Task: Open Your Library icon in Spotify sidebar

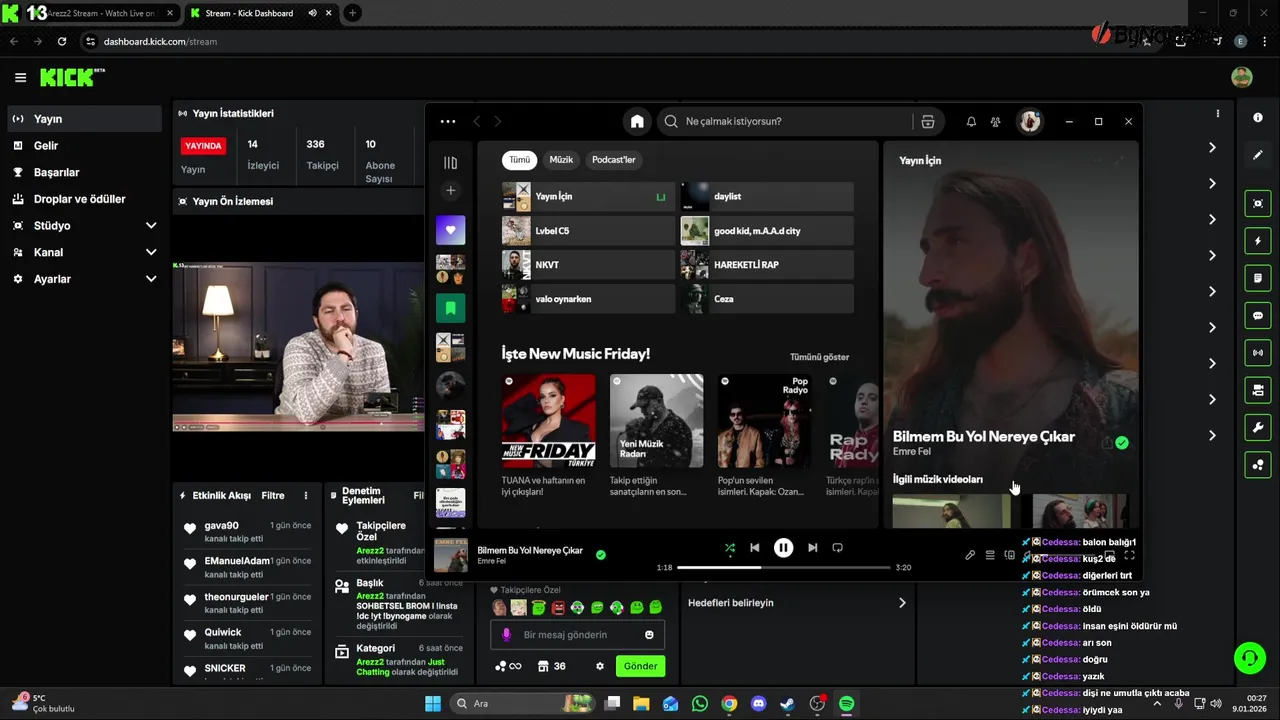Action: [x=450, y=163]
